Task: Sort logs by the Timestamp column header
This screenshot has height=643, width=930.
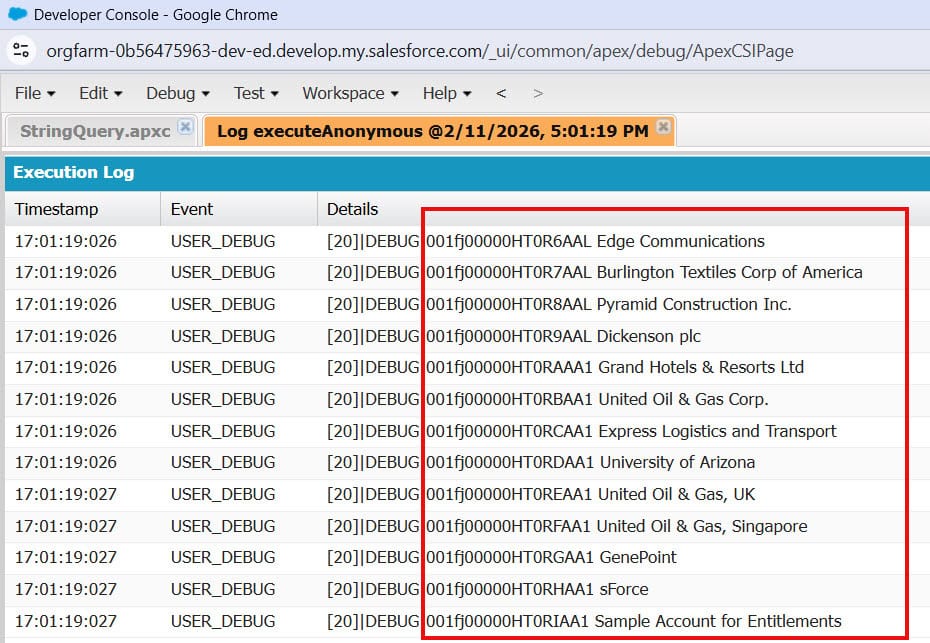Action: (x=54, y=208)
